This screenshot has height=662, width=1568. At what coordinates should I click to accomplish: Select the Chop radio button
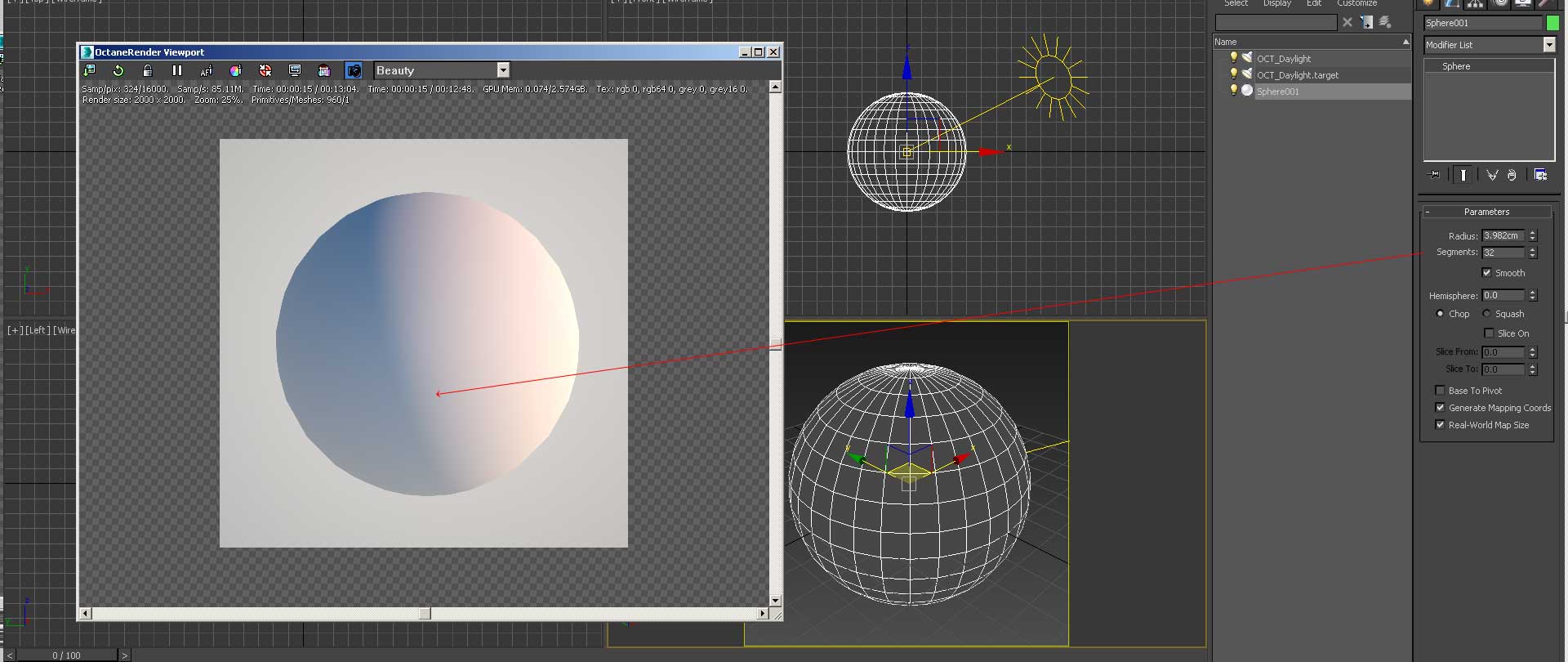click(1440, 314)
